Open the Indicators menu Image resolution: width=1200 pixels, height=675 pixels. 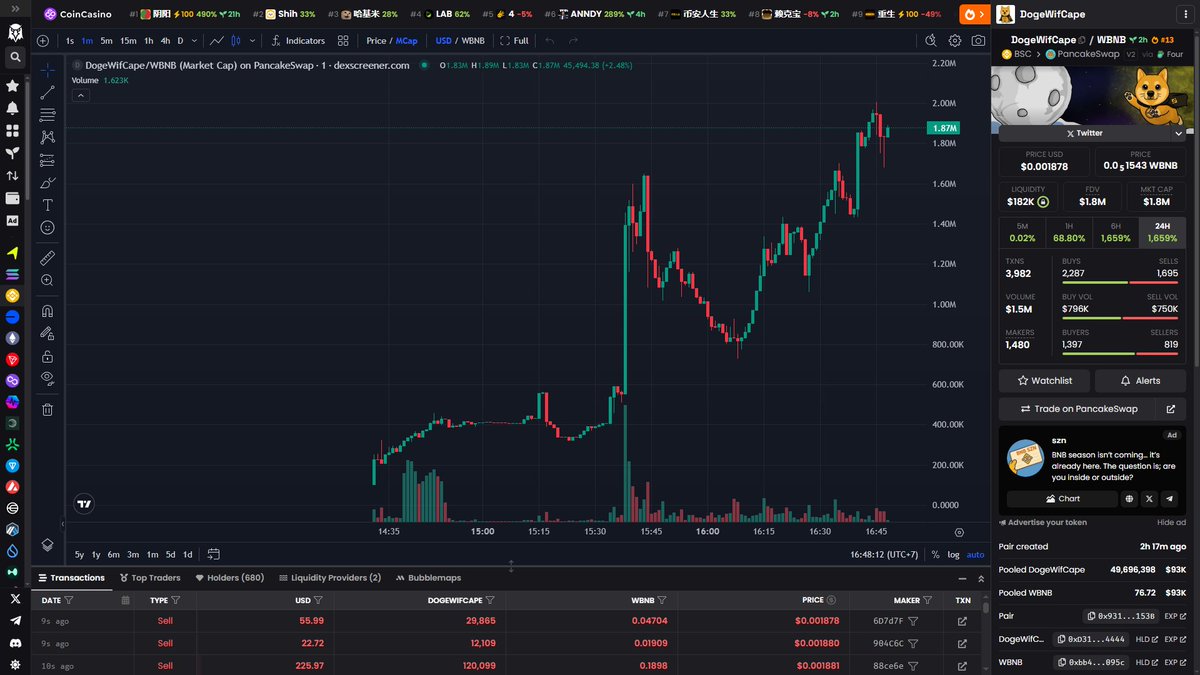[x=297, y=41]
